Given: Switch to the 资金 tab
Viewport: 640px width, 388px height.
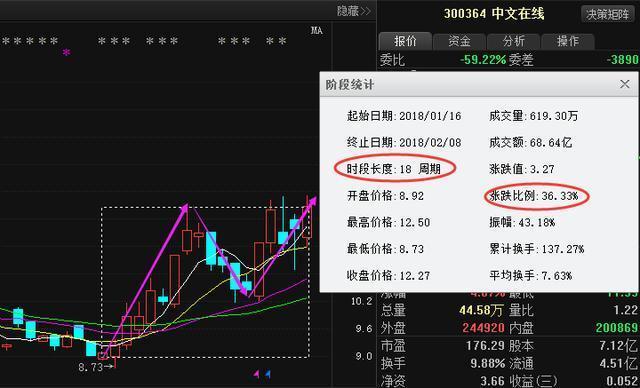Looking at the screenshot, I should tap(459, 41).
